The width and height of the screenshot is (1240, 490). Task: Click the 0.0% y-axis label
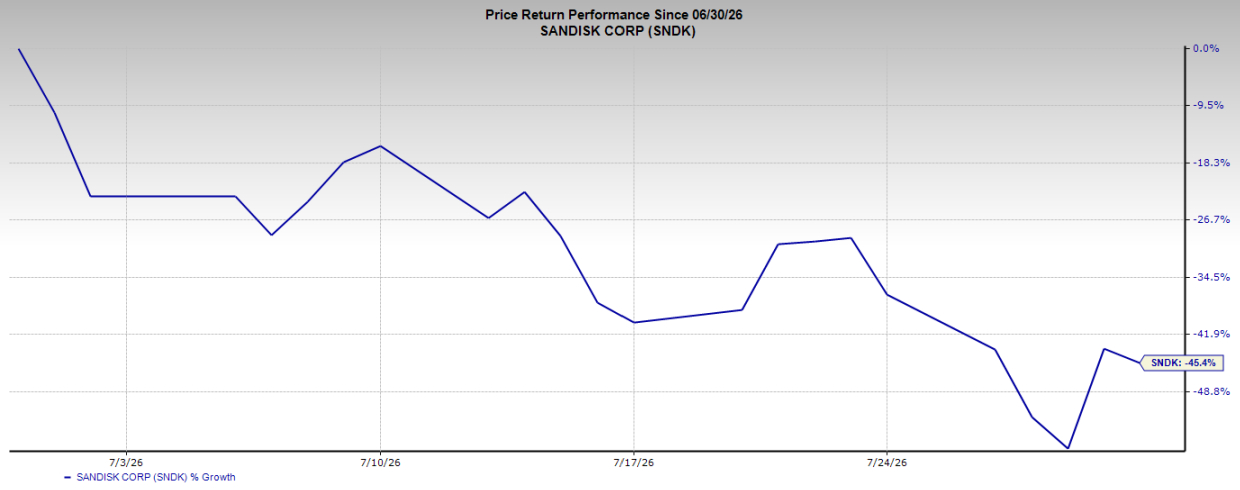1206,48
